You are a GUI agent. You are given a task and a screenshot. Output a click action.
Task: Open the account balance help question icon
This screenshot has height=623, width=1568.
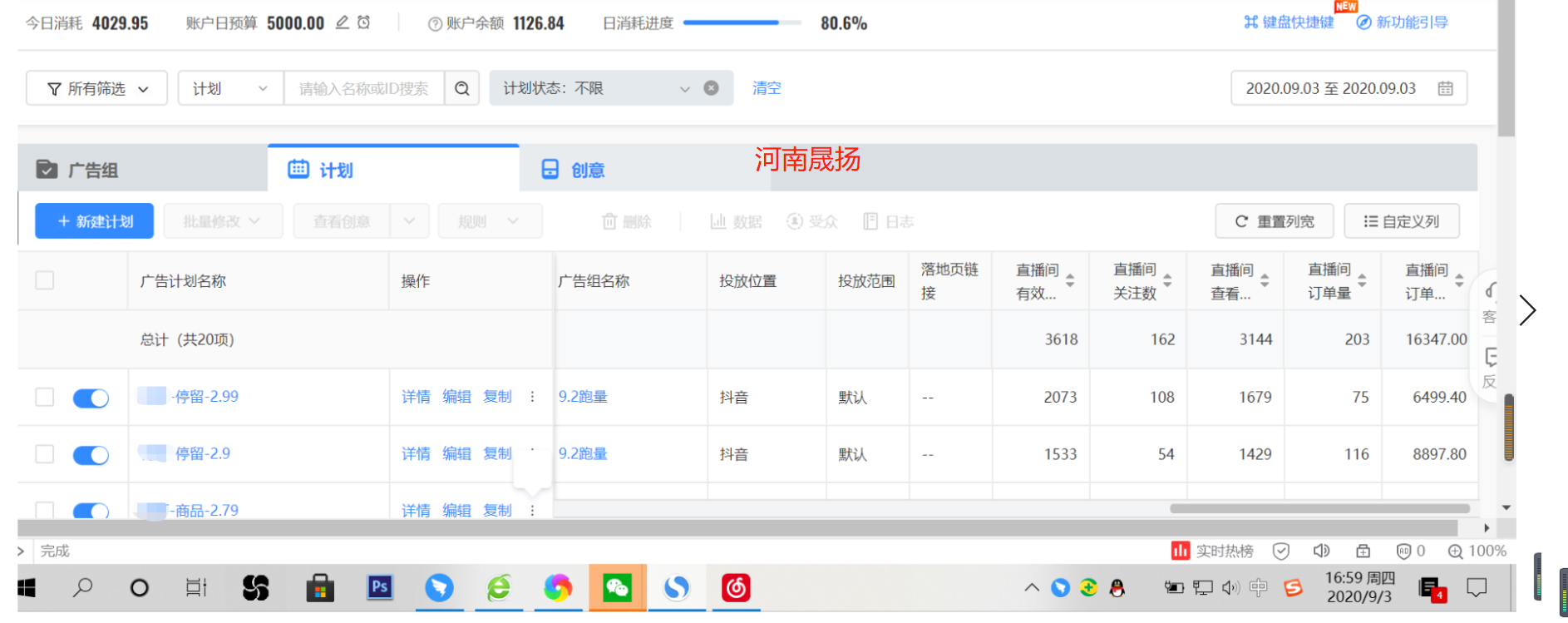pos(435,24)
